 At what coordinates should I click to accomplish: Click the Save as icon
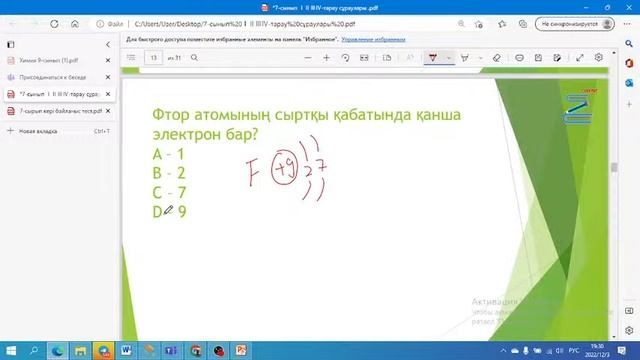pos(557,58)
